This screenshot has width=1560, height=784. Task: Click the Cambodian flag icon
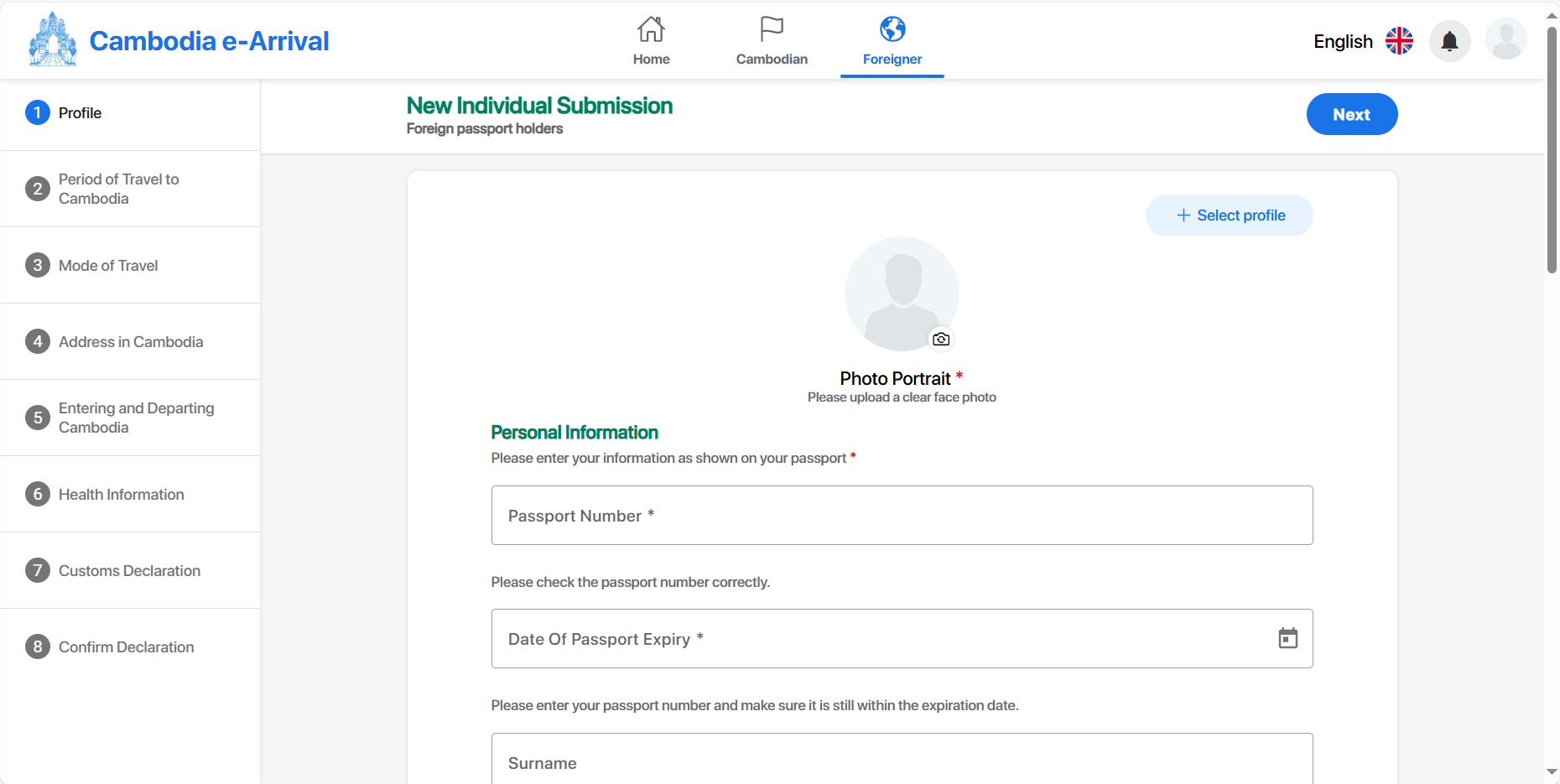coord(772,29)
